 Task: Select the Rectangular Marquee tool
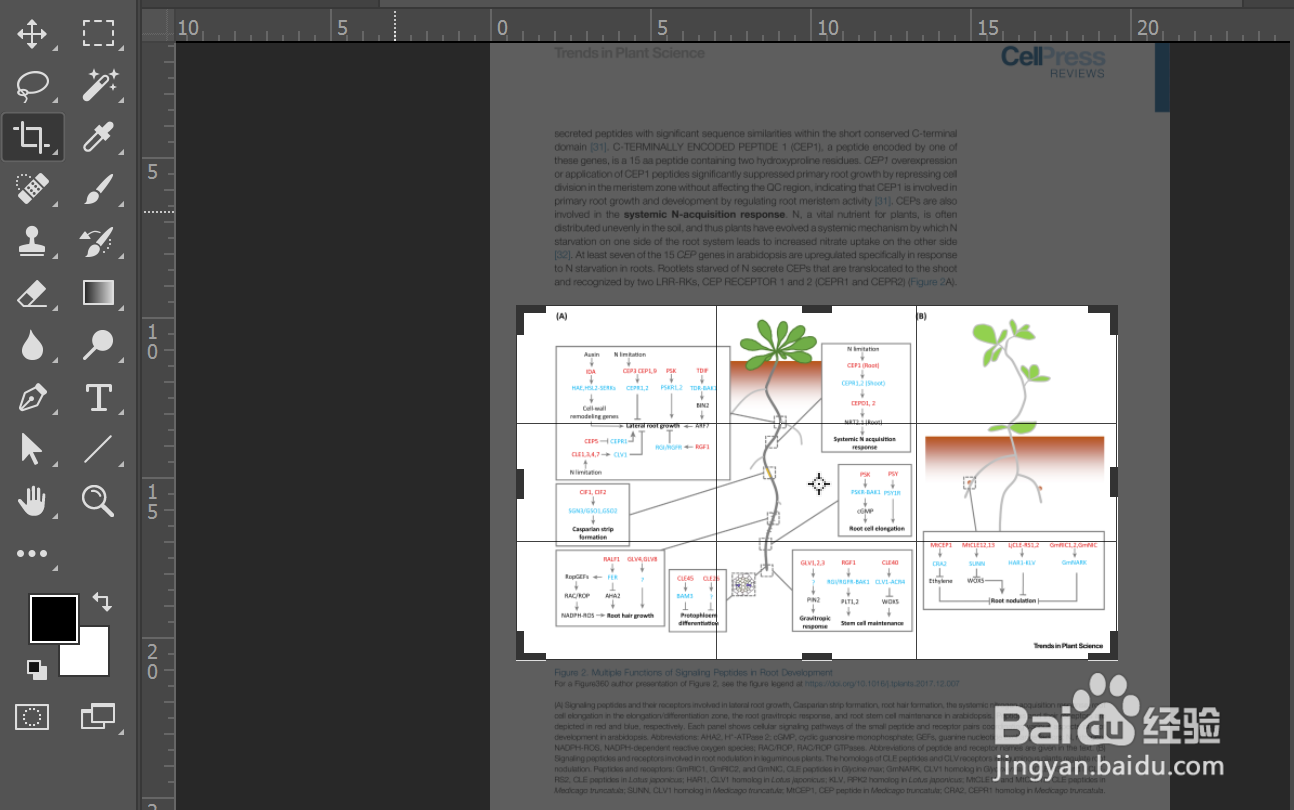(98, 33)
